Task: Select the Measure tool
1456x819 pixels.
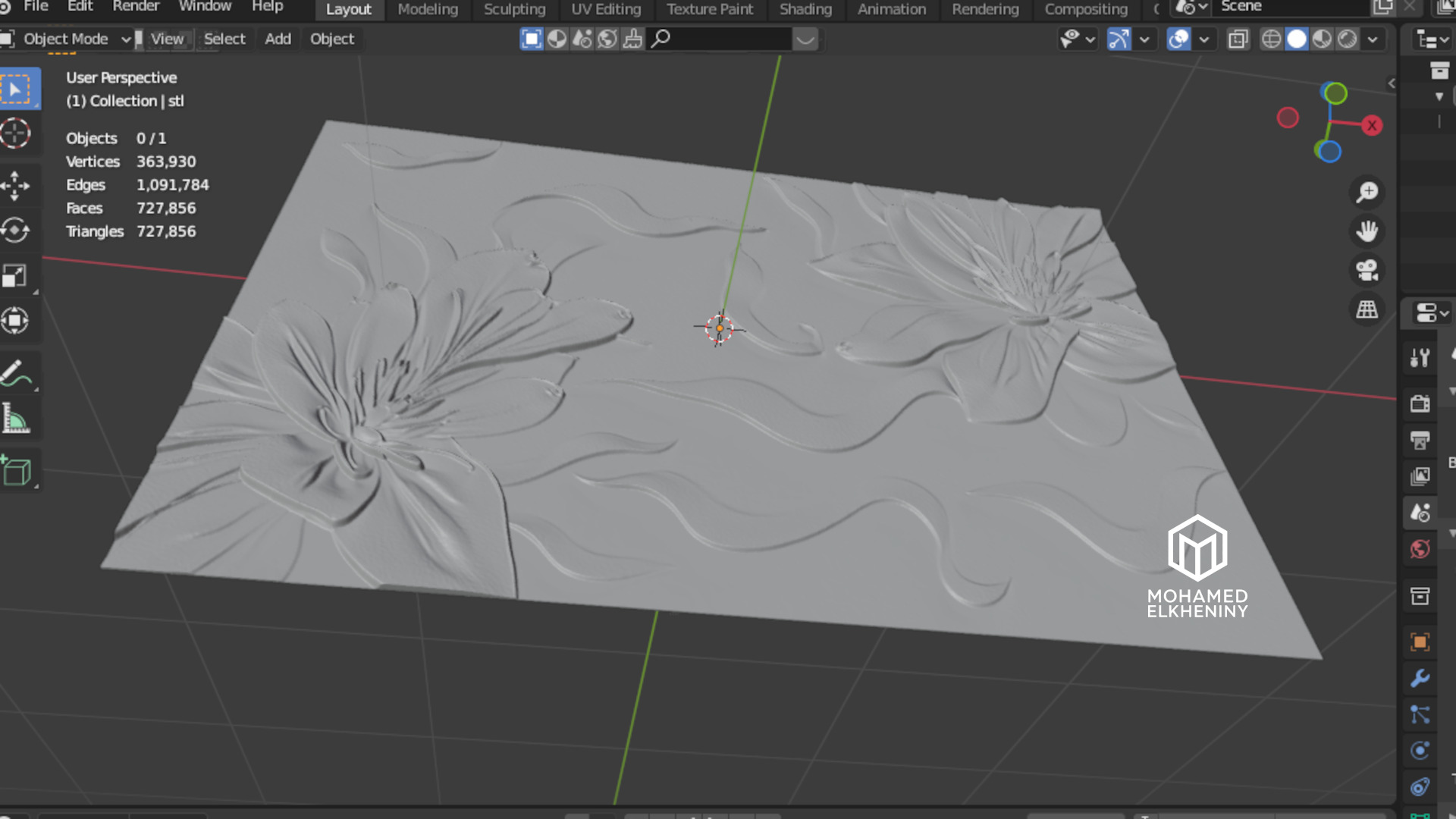Action: (15, 418)
